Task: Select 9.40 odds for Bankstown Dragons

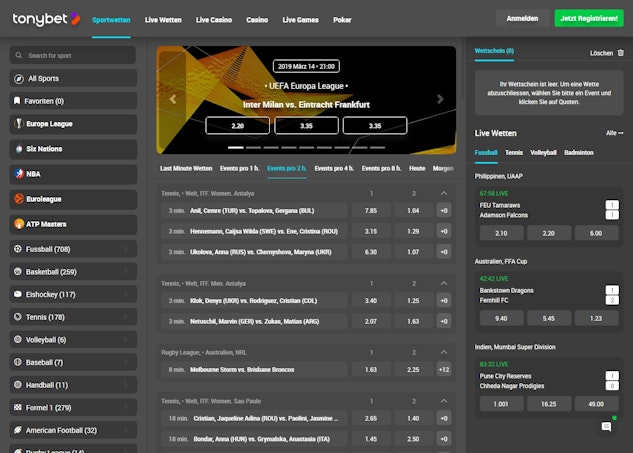Action: point(501,318)
